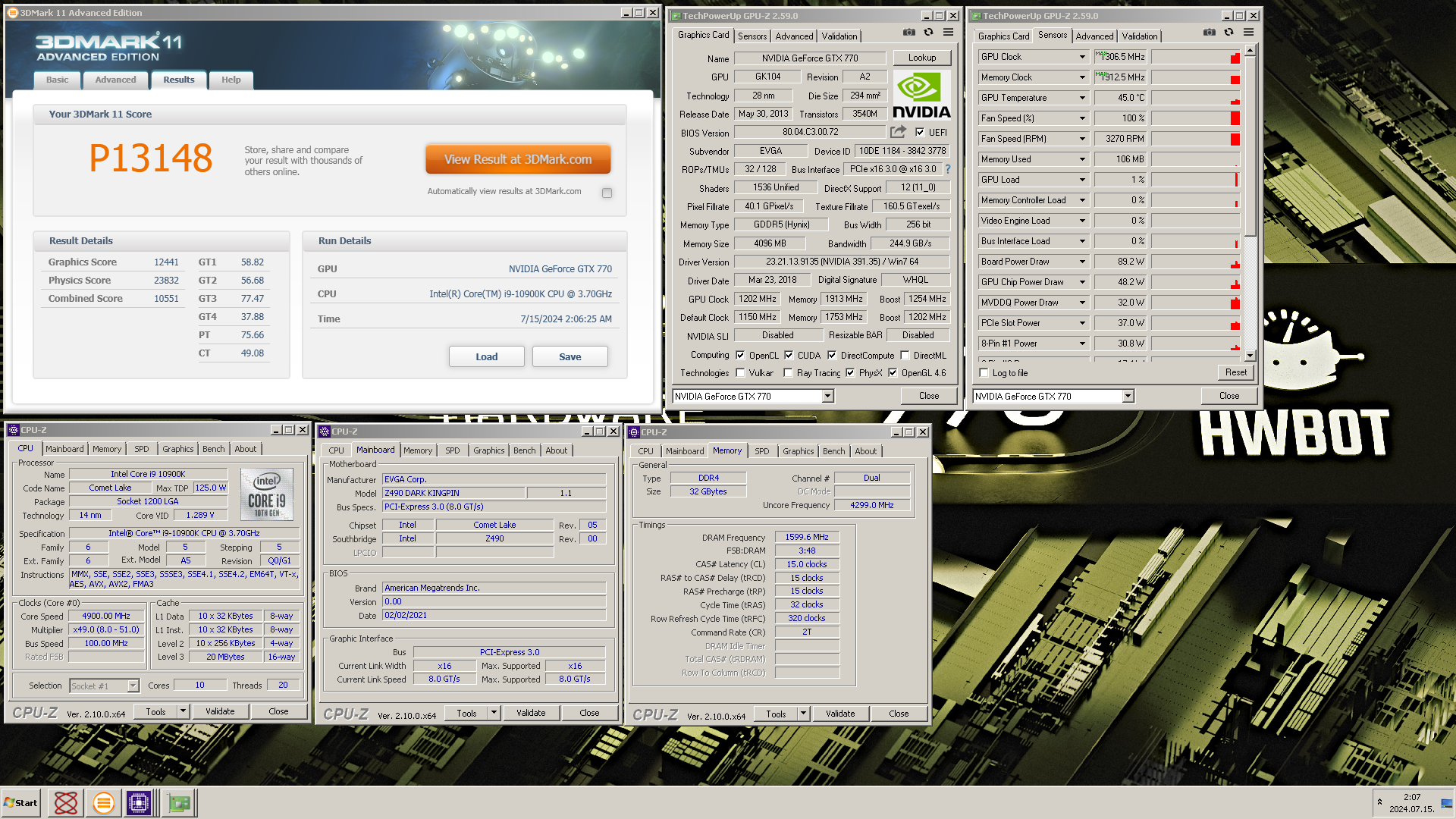This screenshot has width=1456, height=819.
Task: Click GPU-Z Sensors window title icon
Action: 975,15
